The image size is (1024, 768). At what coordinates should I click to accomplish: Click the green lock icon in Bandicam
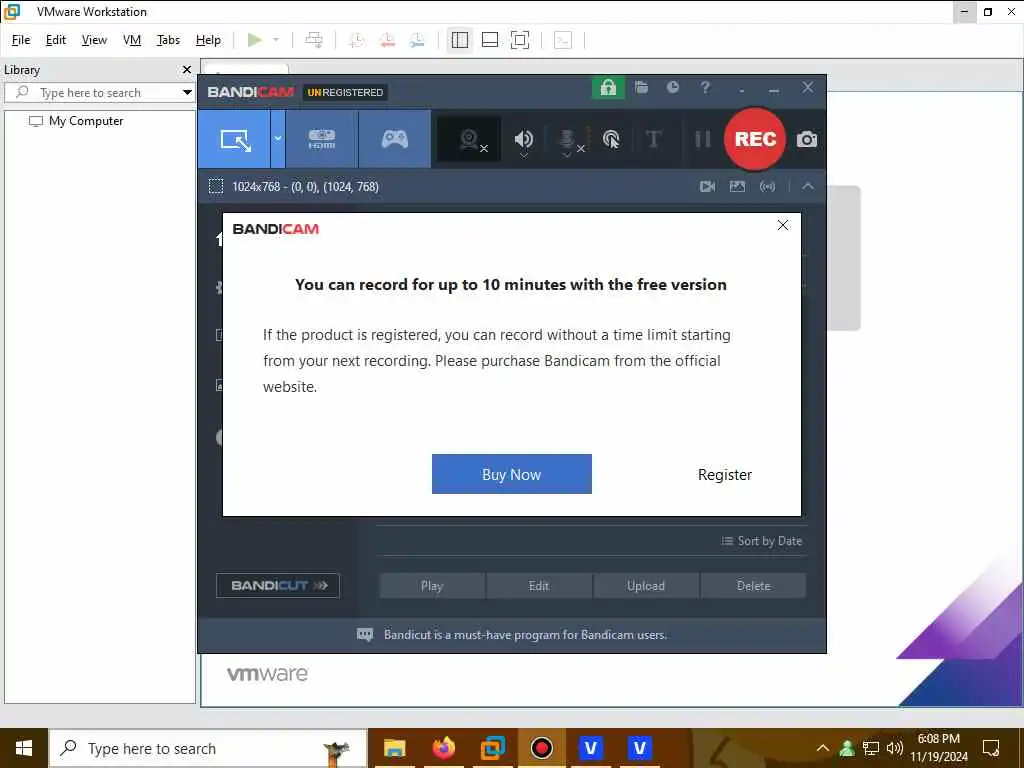tap(608, 88)
